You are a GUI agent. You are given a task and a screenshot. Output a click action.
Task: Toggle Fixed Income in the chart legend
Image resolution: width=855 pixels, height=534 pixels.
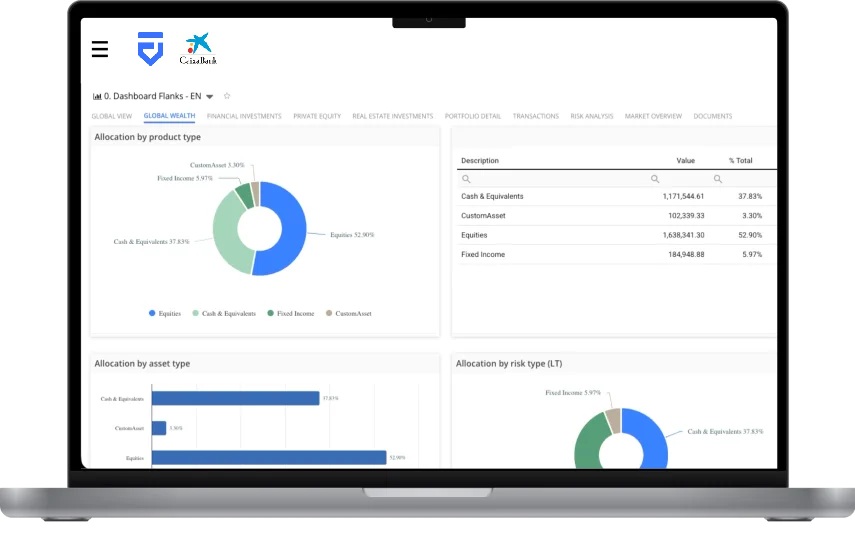point(290,313)
